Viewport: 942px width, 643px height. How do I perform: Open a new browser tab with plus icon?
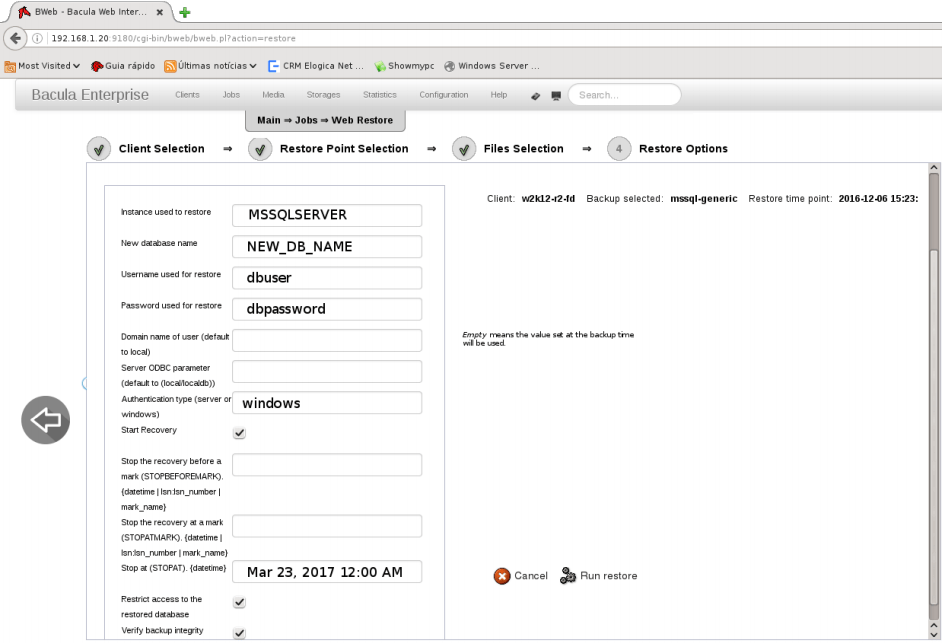(185, 12)
